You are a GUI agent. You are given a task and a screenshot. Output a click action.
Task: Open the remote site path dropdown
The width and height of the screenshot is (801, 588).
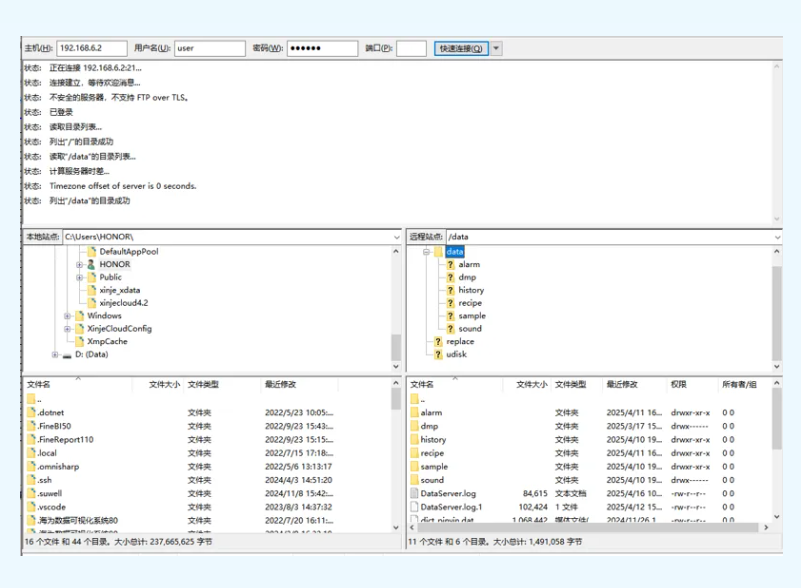point(778,237)
